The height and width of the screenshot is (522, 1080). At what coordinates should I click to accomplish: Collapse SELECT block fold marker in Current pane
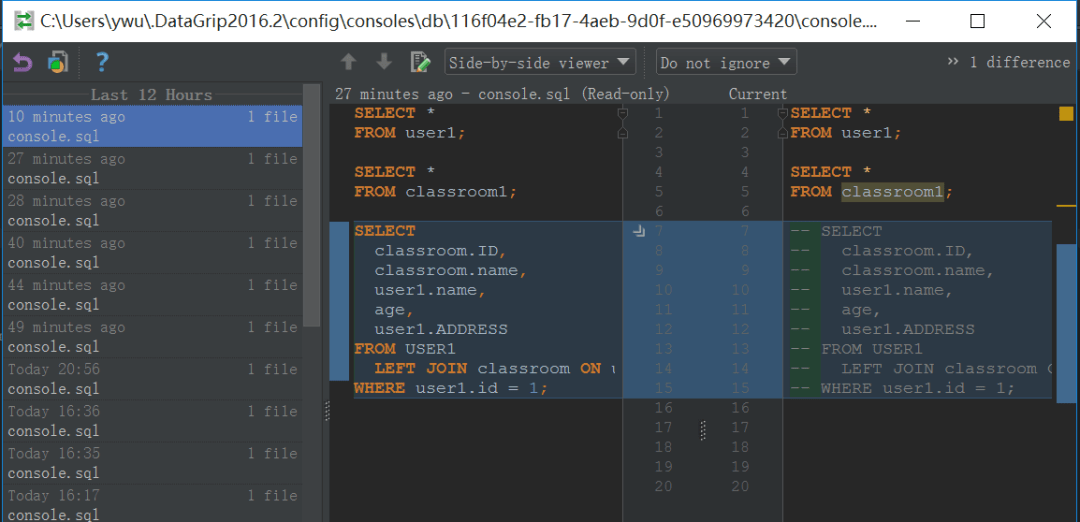[x=783, y=113]
